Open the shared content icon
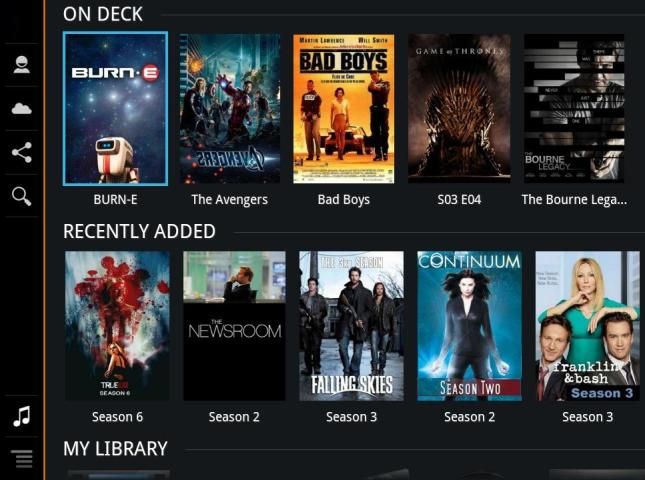Screen dimensions: 645x480 pos(21,152)
